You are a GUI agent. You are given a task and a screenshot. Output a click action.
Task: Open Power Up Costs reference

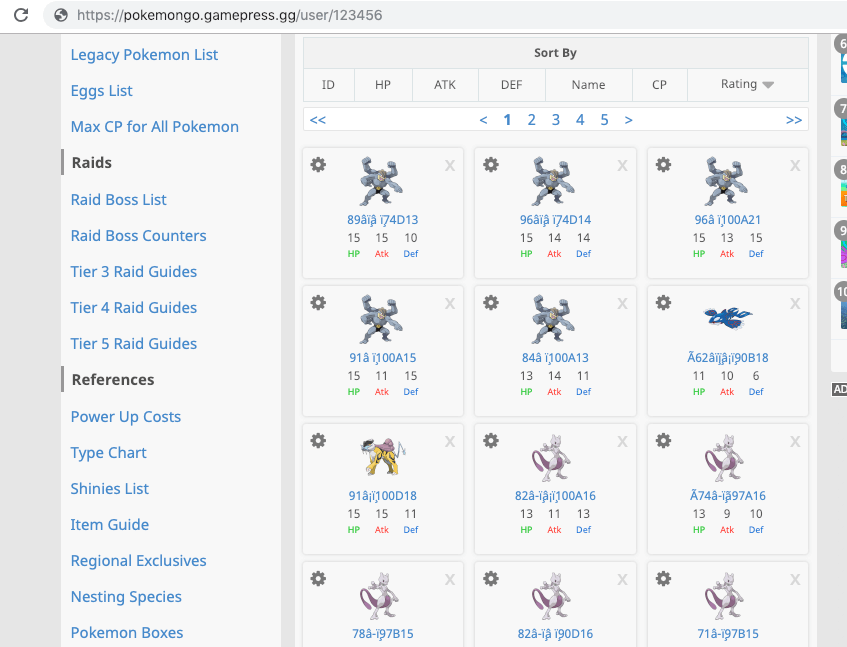(x=126, y=417)
